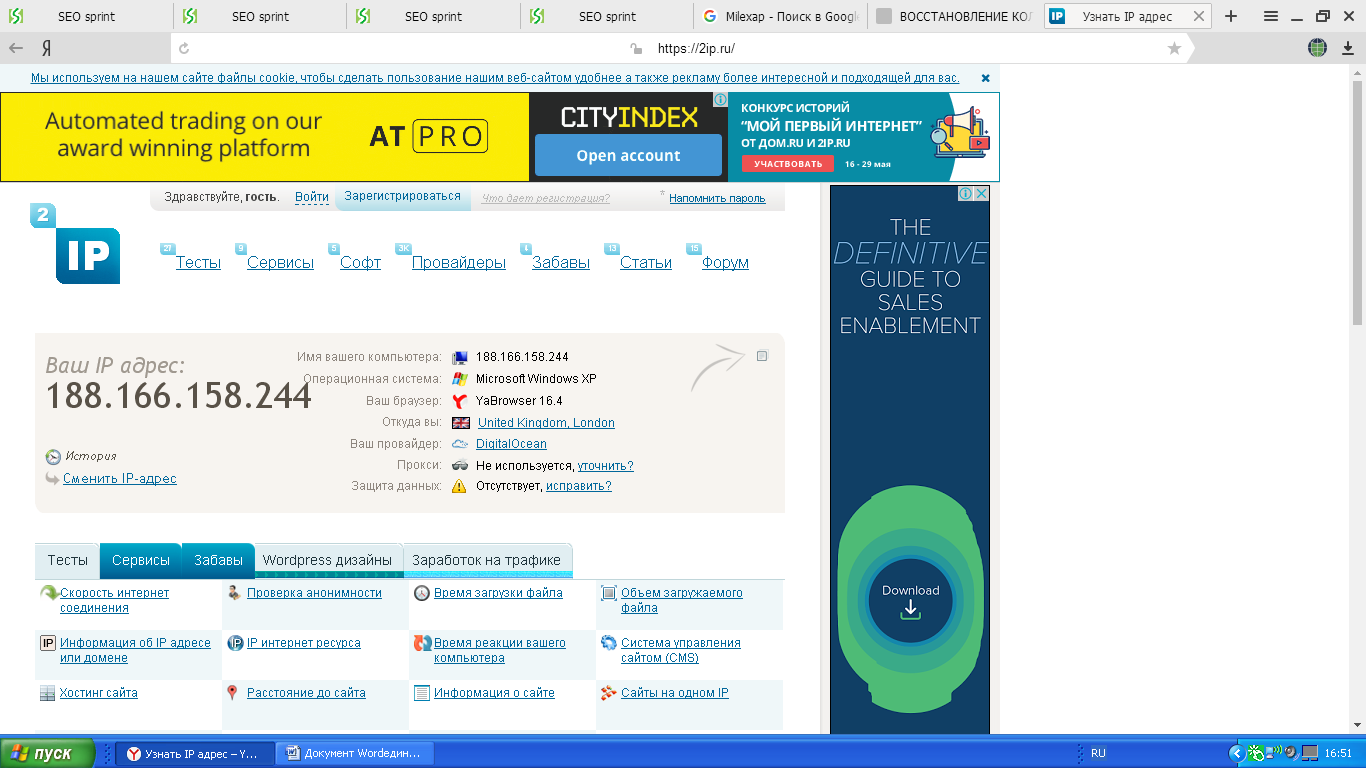Open the browser hamburger menu
Viewport: 1366px width, 768px height.
(1271, 16)
